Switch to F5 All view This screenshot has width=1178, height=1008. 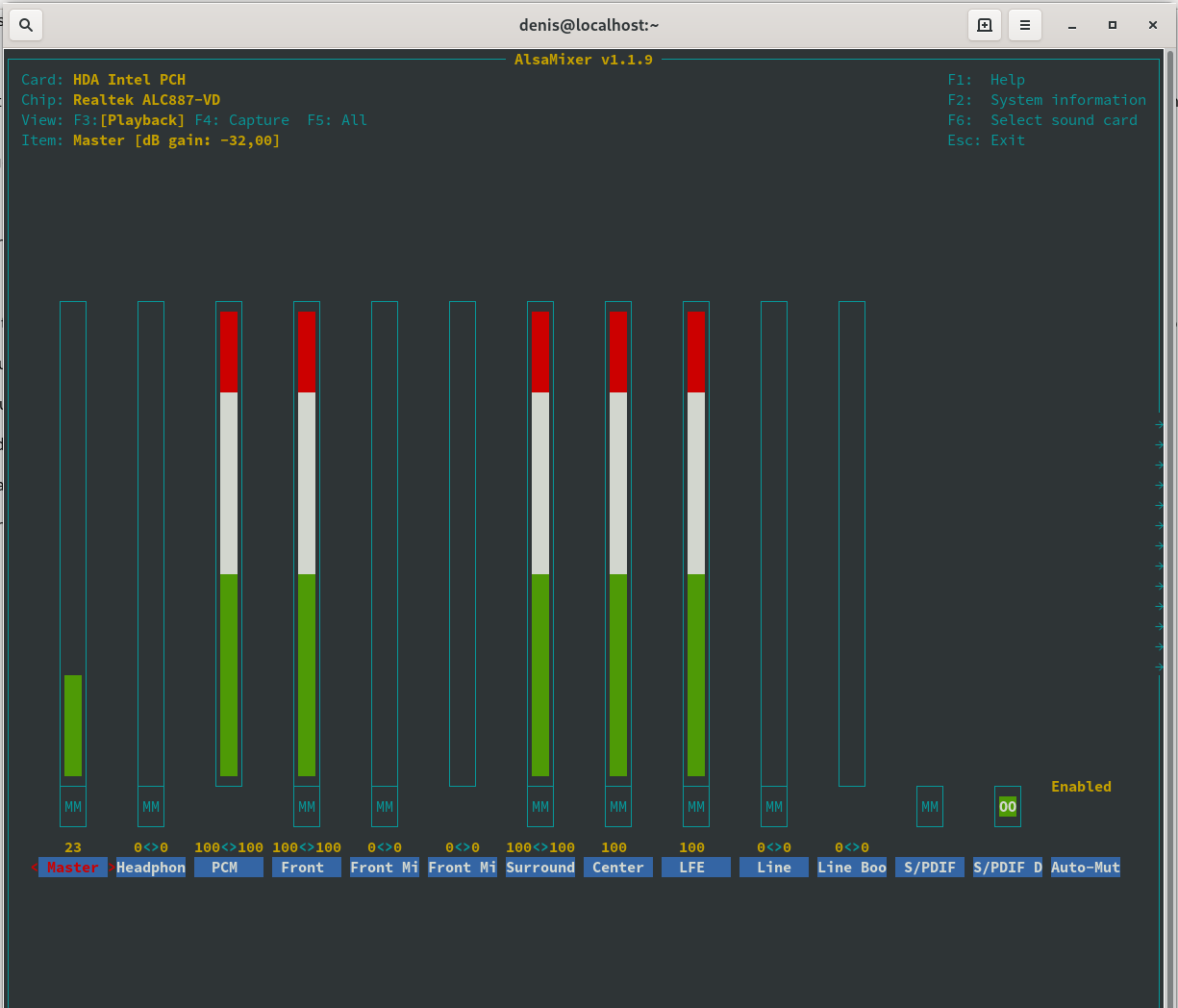(x=338, y=120)
